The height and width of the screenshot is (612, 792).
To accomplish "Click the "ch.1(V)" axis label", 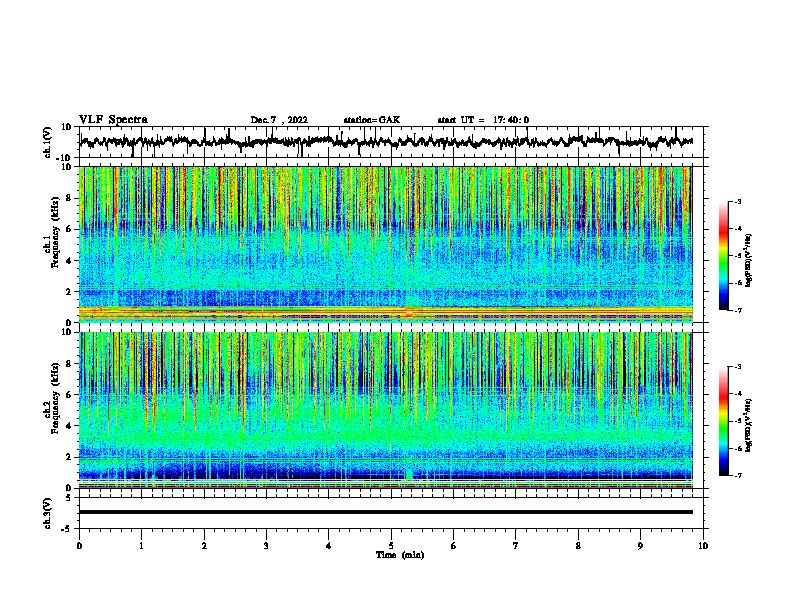I will 48,142.
